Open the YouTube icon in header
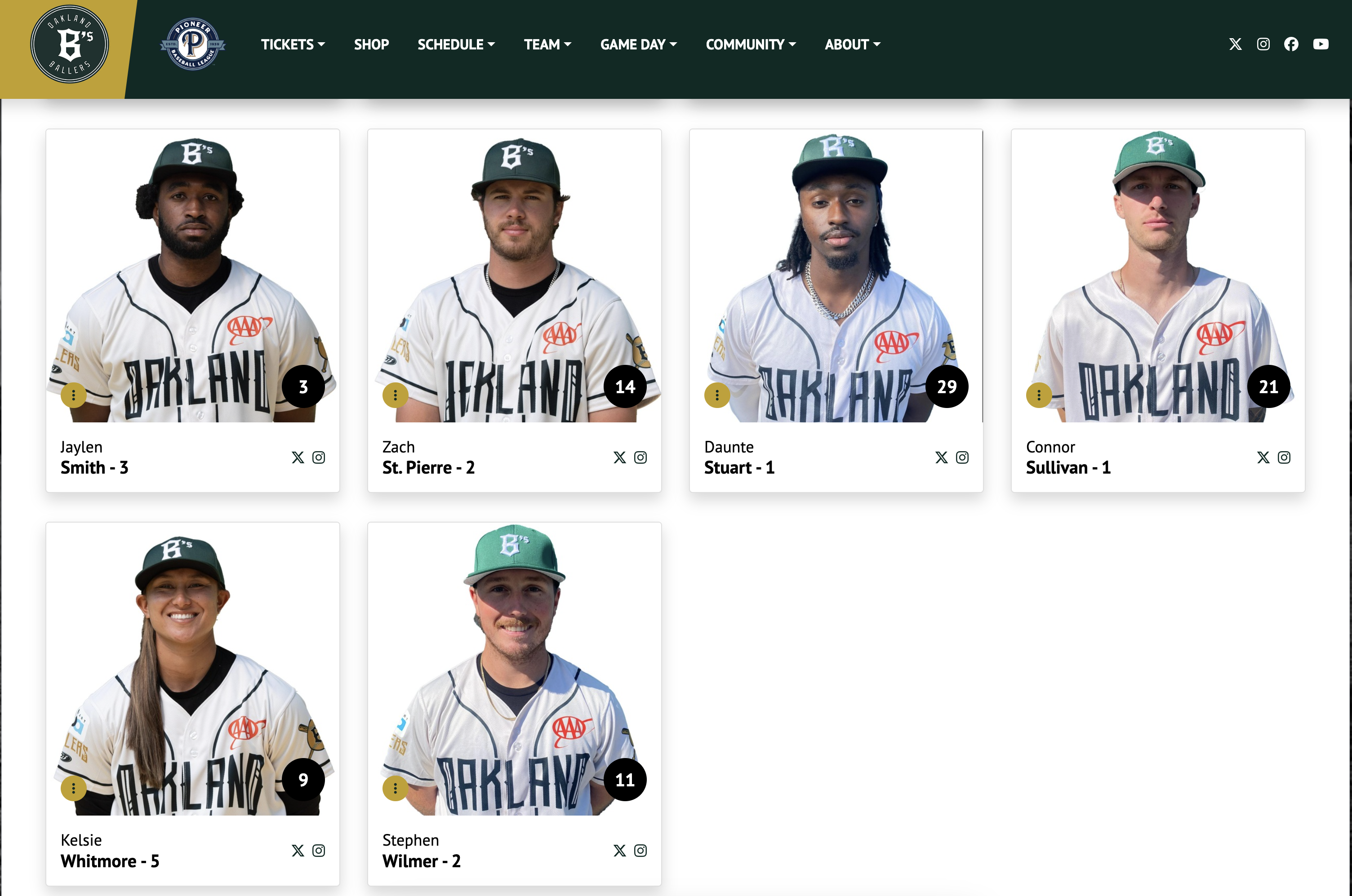1352x896 pixels. 1321,44
